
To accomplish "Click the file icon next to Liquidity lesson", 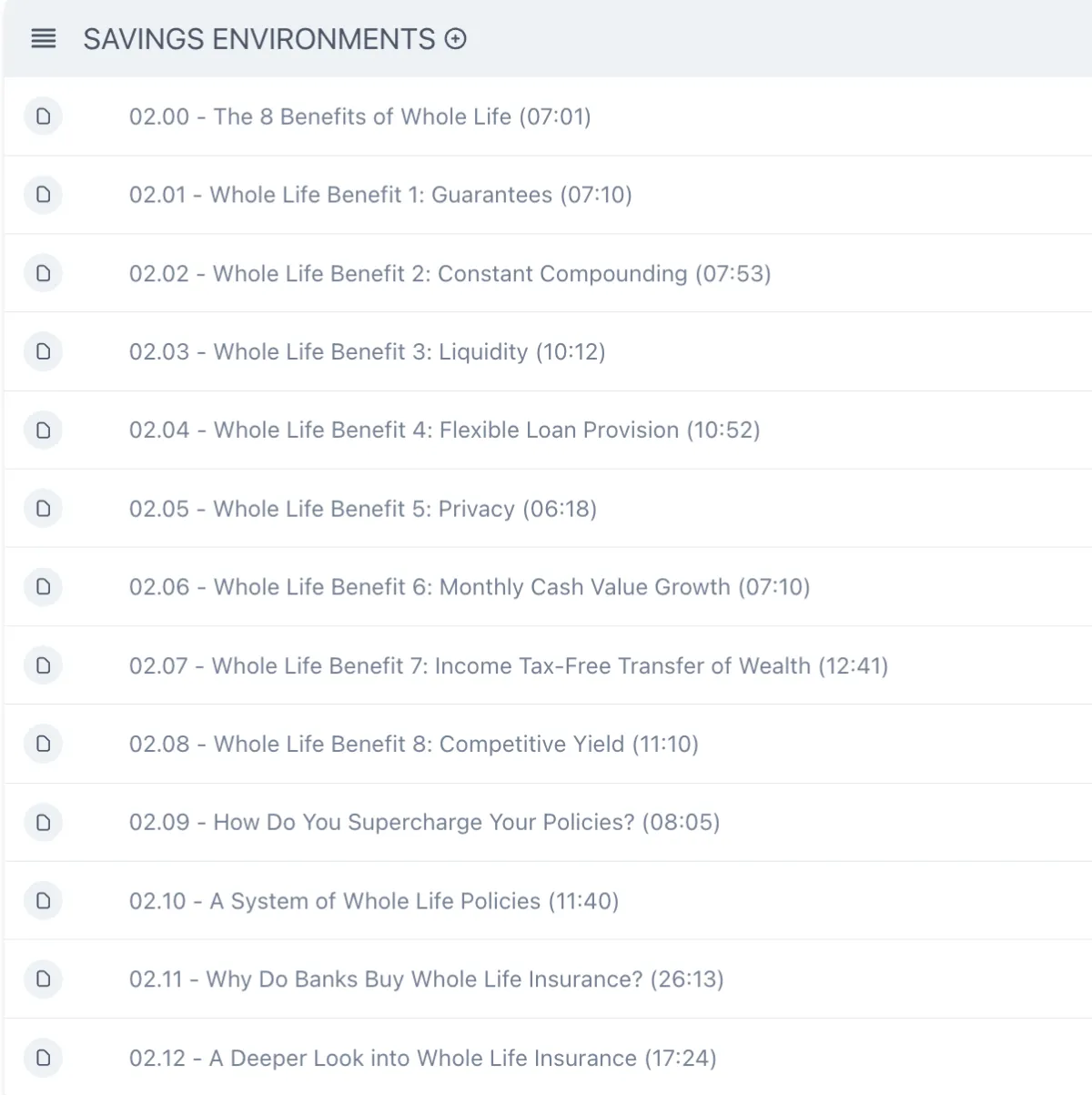I will pos(43,351).
